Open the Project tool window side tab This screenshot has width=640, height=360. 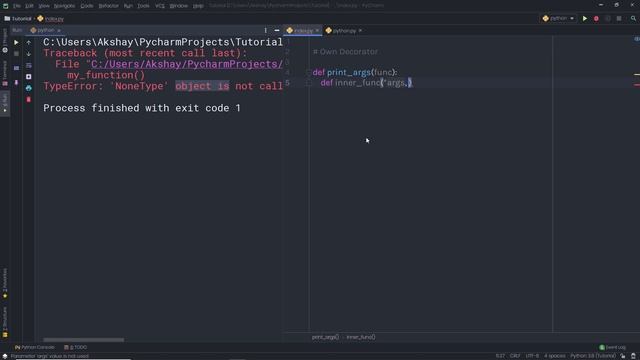pyautogui.click(x=5, y=41)
